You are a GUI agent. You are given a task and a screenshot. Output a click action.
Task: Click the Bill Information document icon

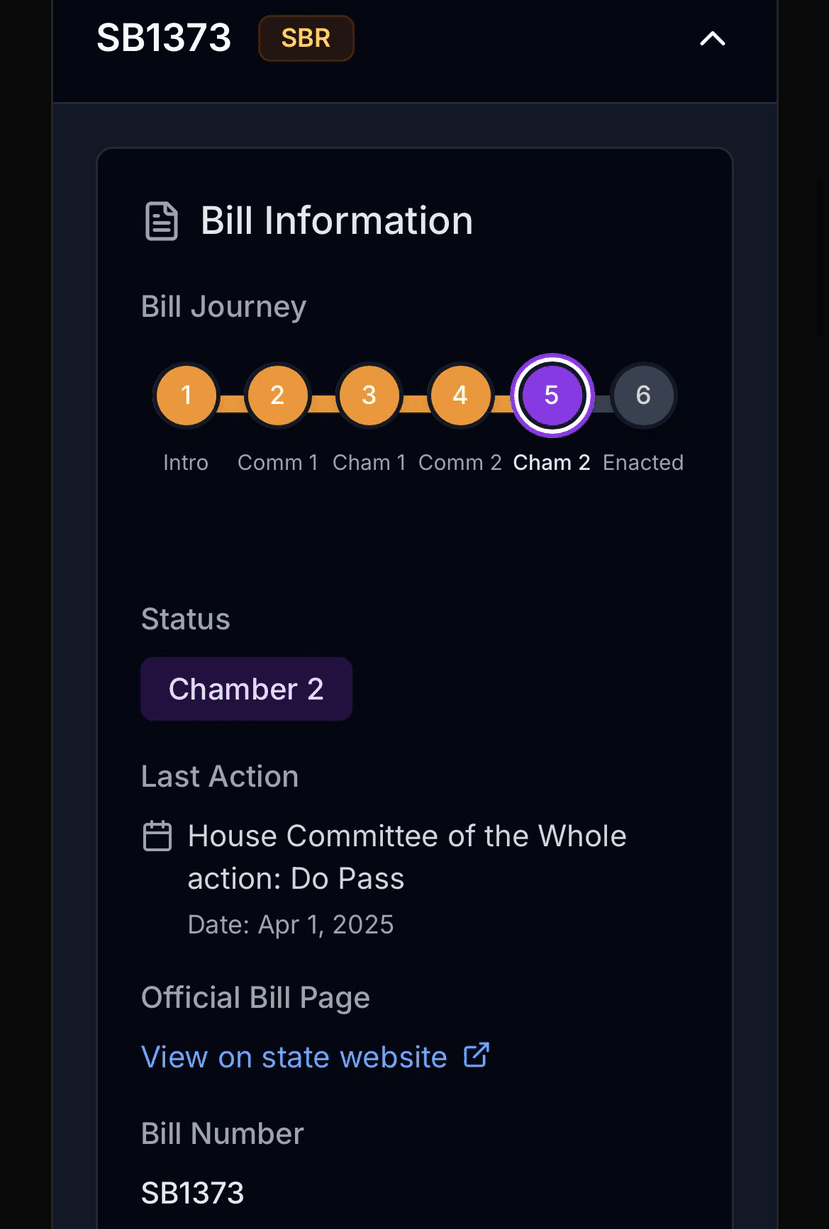[162, 221]
